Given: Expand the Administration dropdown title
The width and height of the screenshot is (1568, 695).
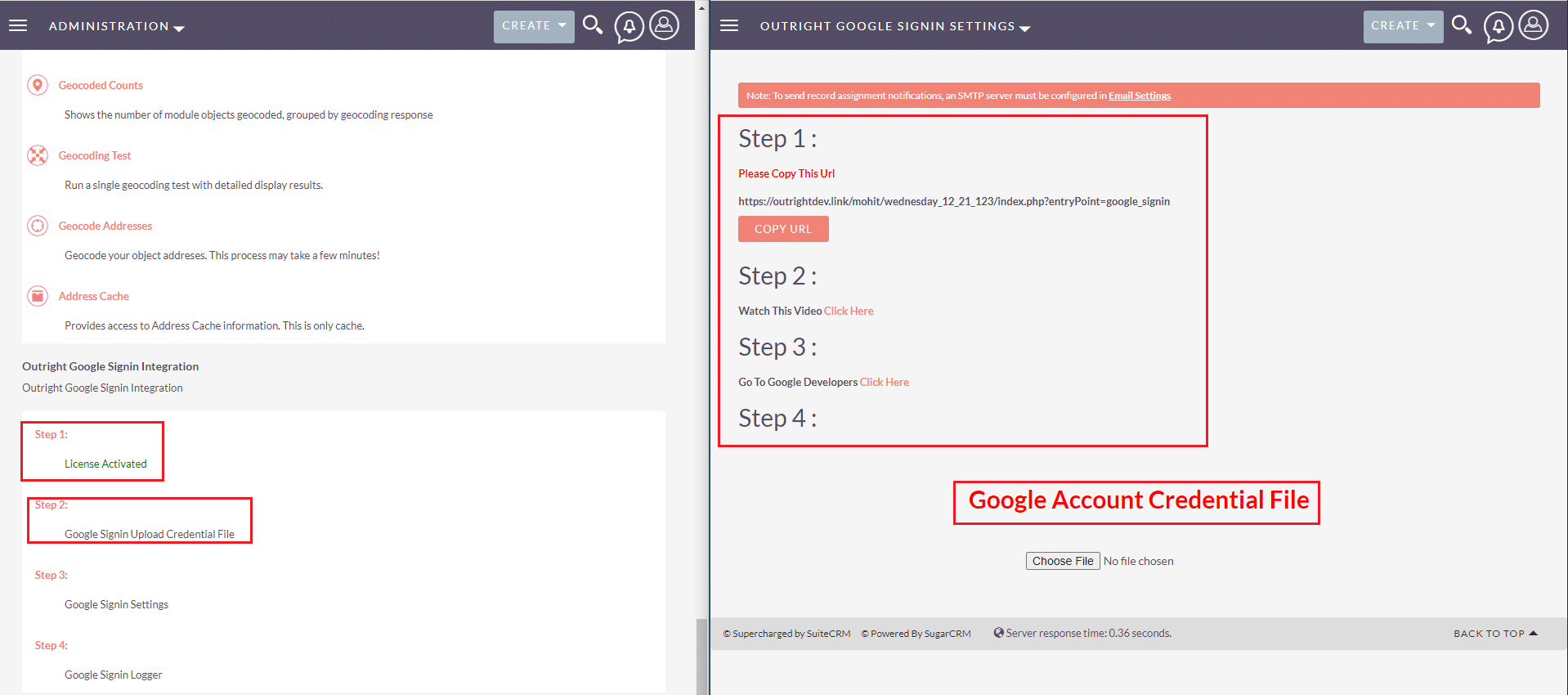Looking at the screenshot, I should tap(116, 26).
